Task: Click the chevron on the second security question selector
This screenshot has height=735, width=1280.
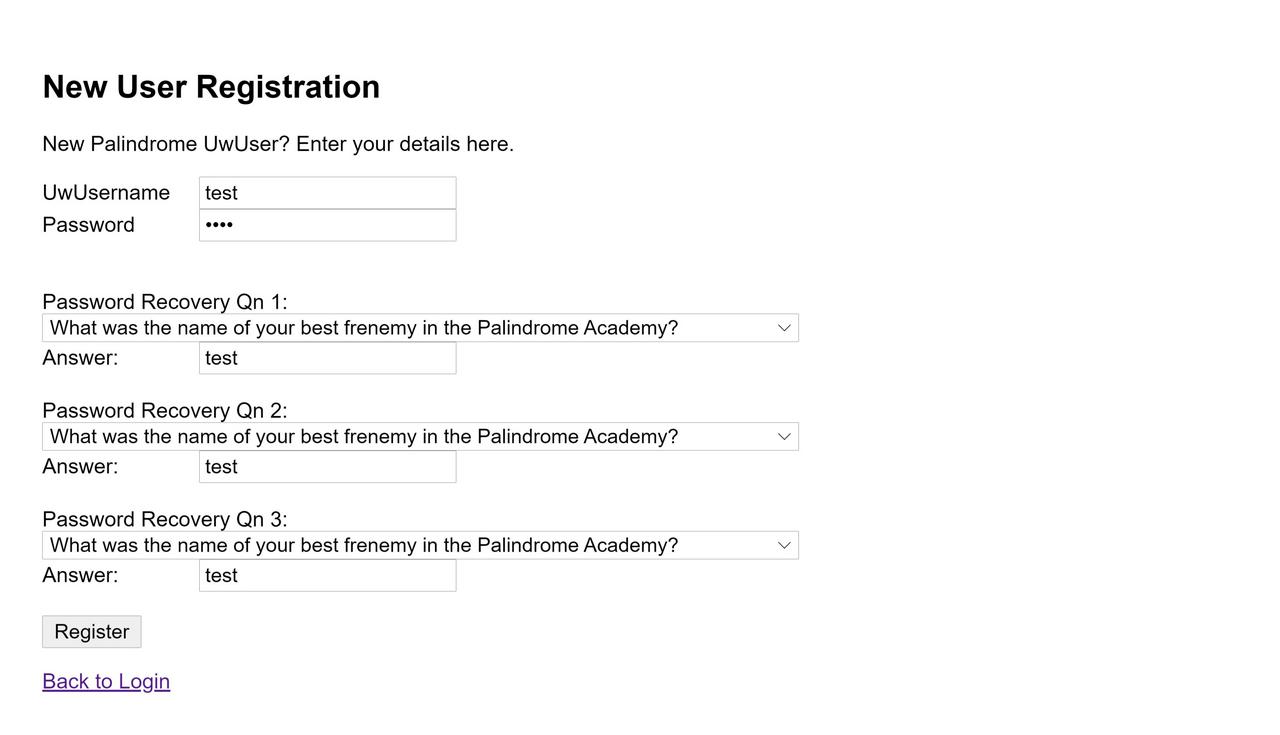Action: click(784, 436)
